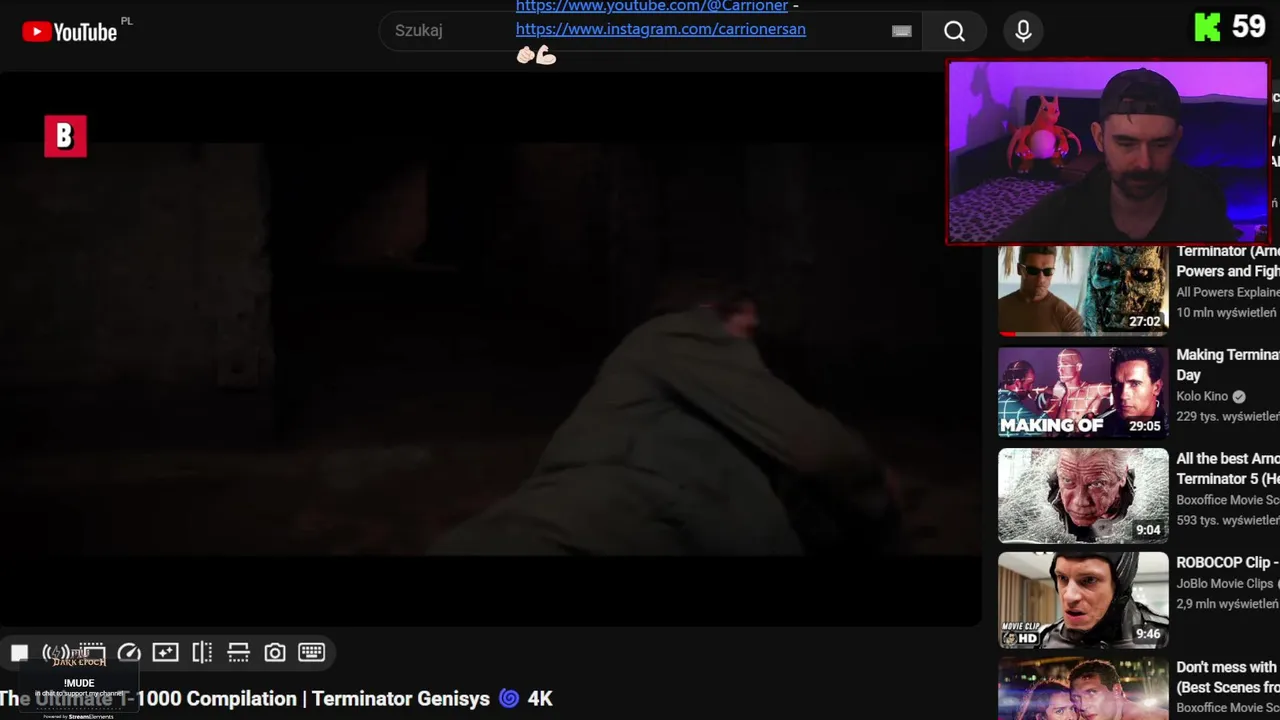
Task: Click the '229 tys. wyświetleń' view count
Action: [x=1228, y=416]
